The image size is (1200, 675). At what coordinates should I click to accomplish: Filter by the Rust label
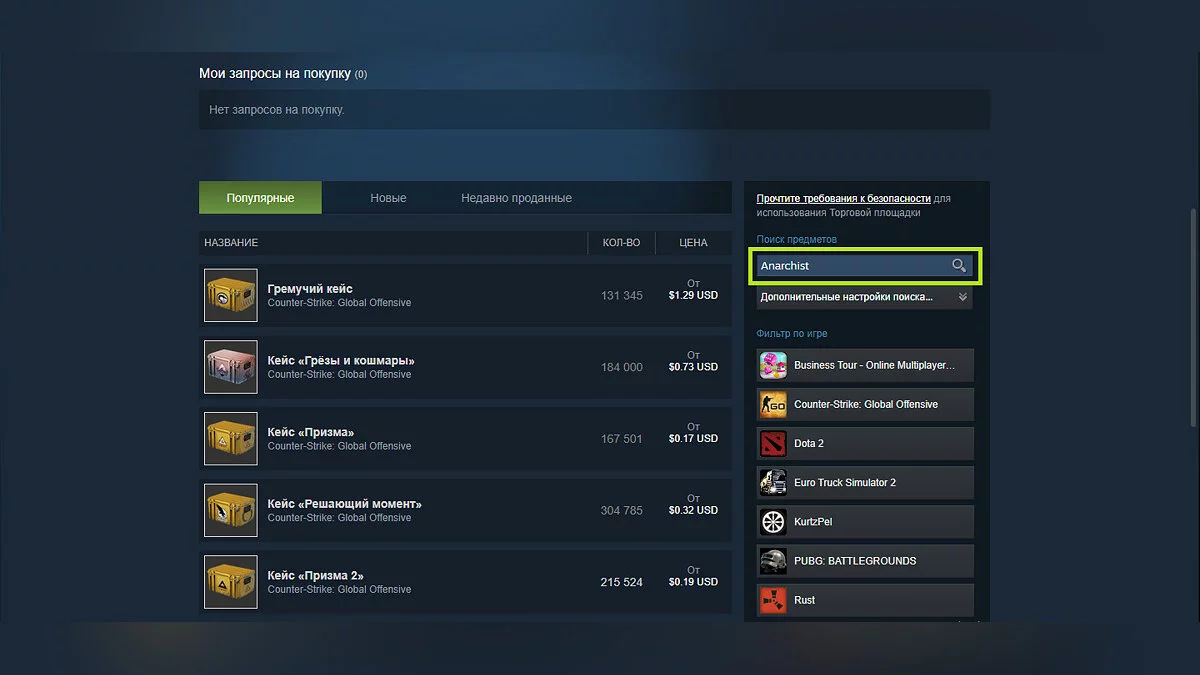click(805, 600)
